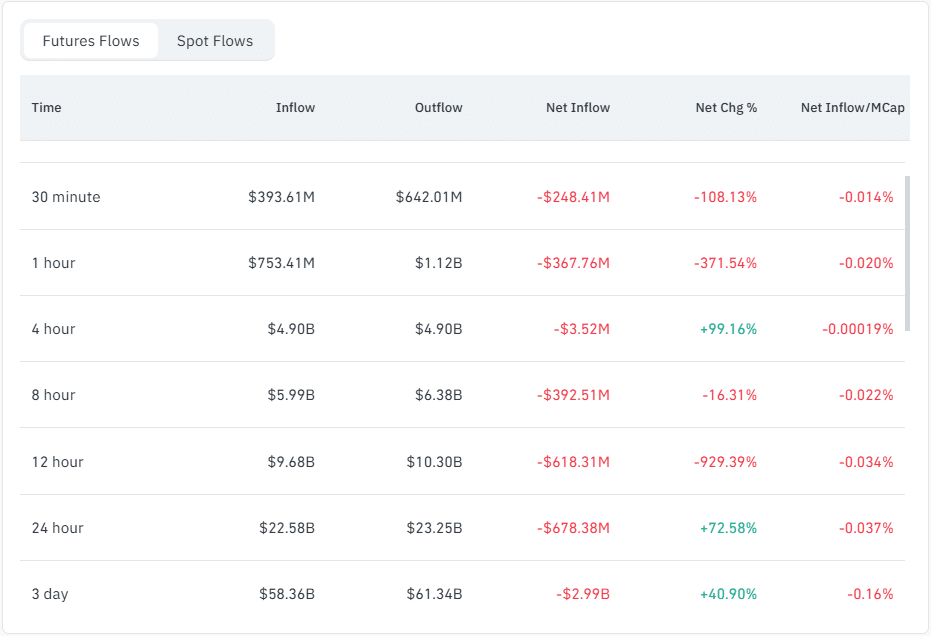
Task: Select the 8 hour row label
Action: pos(54,395)
